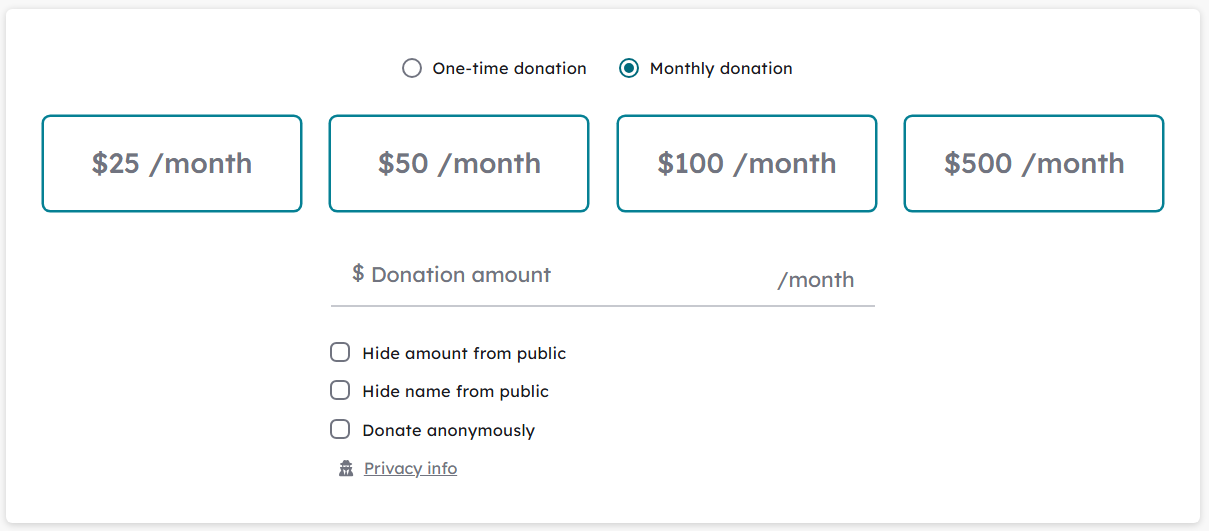
Task: Select the Monthly donation radio button
Action: click(629, 69)
